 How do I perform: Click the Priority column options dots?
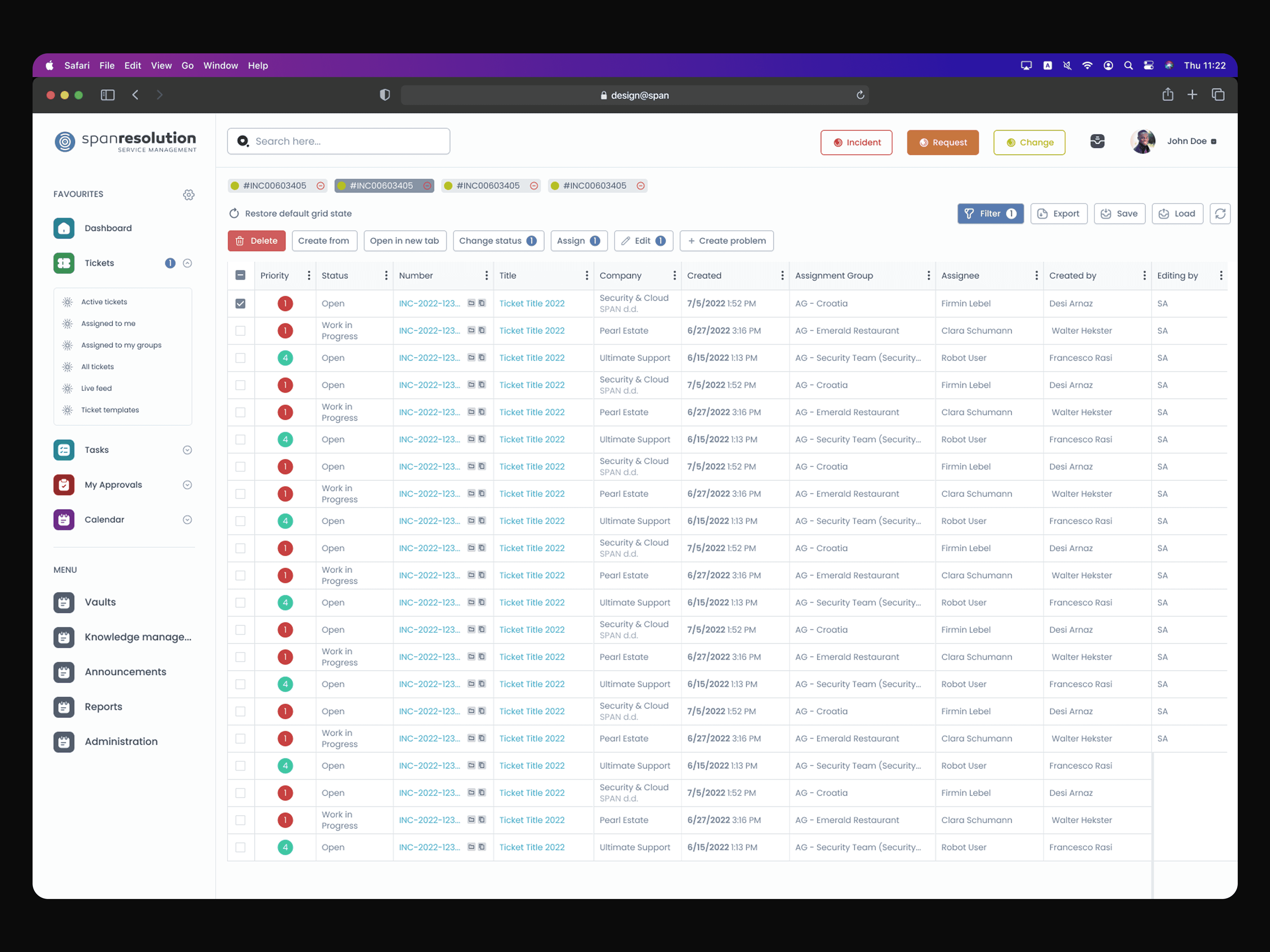[309, 275]
